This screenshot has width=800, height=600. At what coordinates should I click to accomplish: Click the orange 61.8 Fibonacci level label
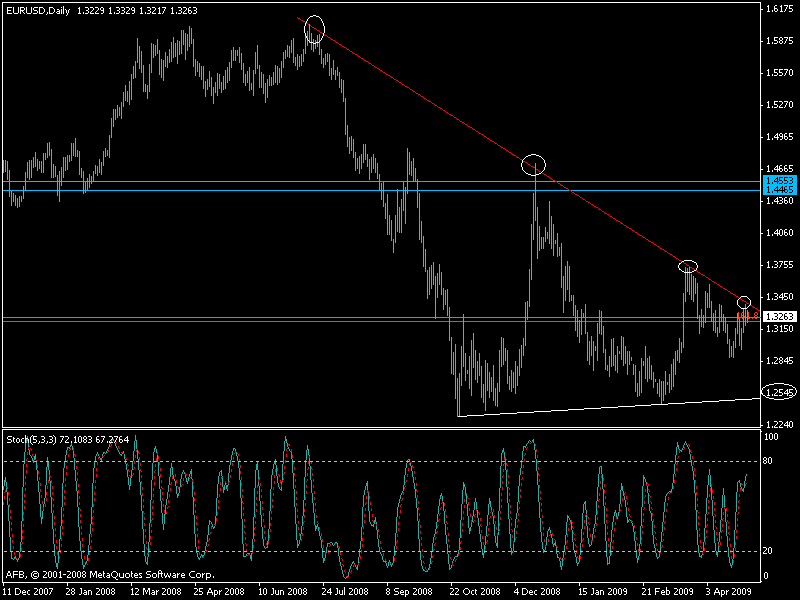tap(746, 315)
